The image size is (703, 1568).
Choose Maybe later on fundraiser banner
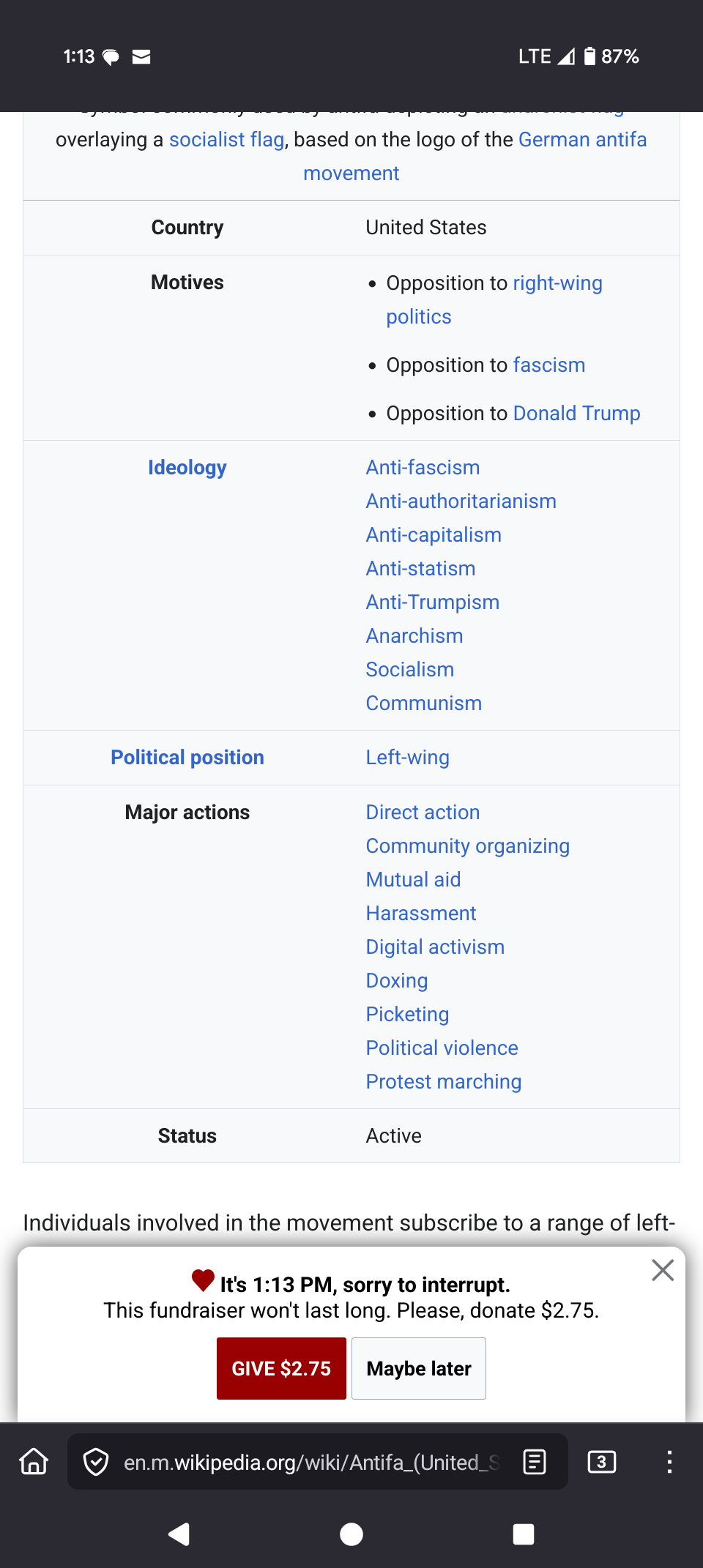point(419,1368)
